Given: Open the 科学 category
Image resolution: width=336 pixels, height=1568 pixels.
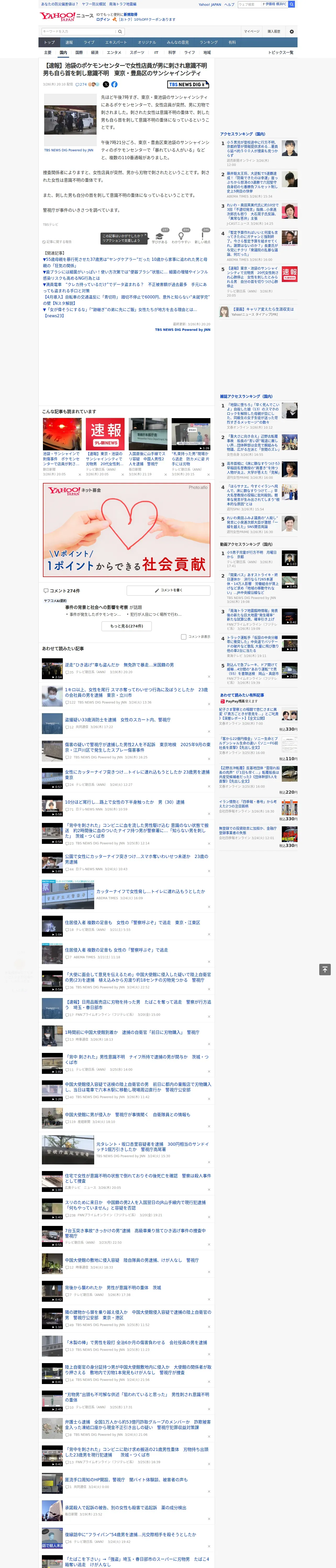Looking at the screenshot, I should point(172,52).
